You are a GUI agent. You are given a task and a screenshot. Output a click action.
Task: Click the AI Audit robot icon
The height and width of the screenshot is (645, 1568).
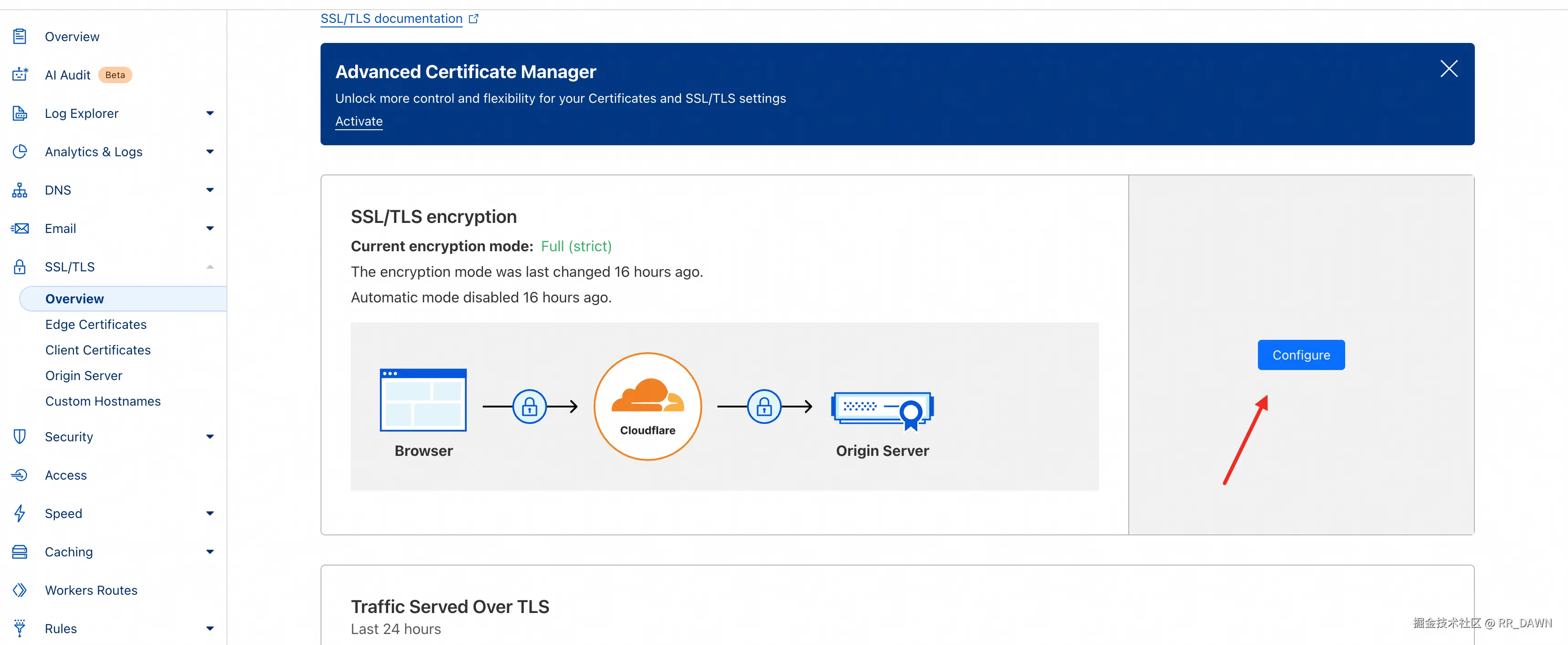20,75
